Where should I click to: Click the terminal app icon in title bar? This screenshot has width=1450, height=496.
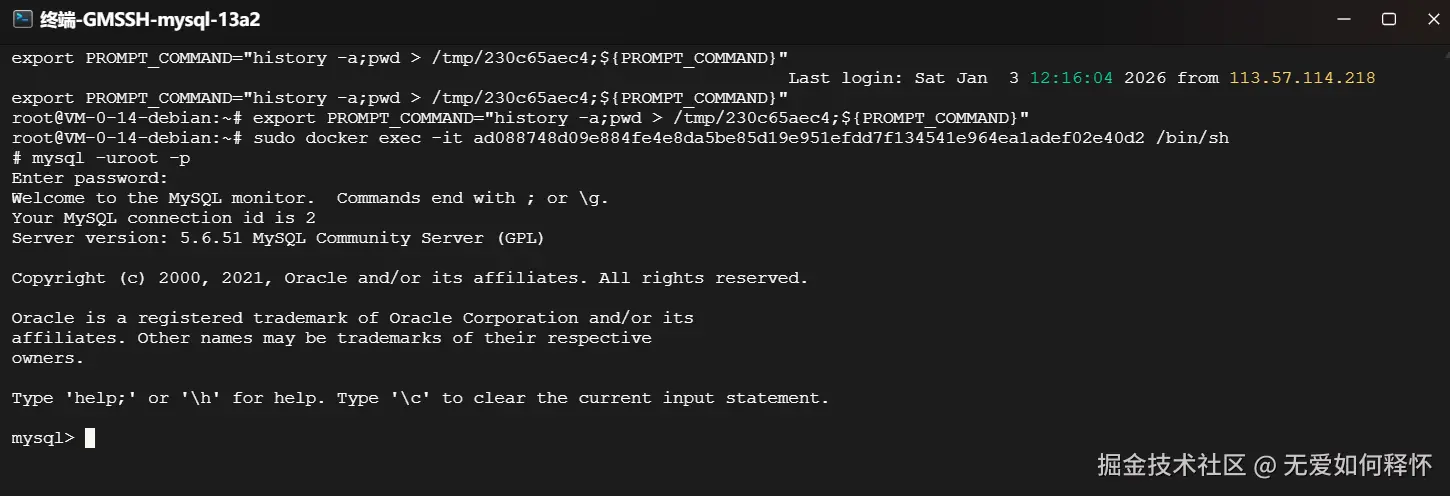(21, 19)
